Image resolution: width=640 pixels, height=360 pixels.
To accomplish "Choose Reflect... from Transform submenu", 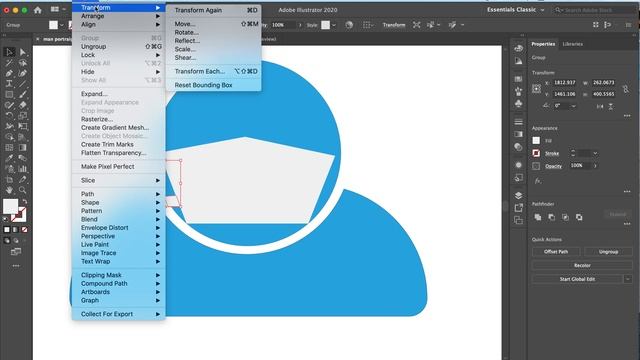I will 213,41.
